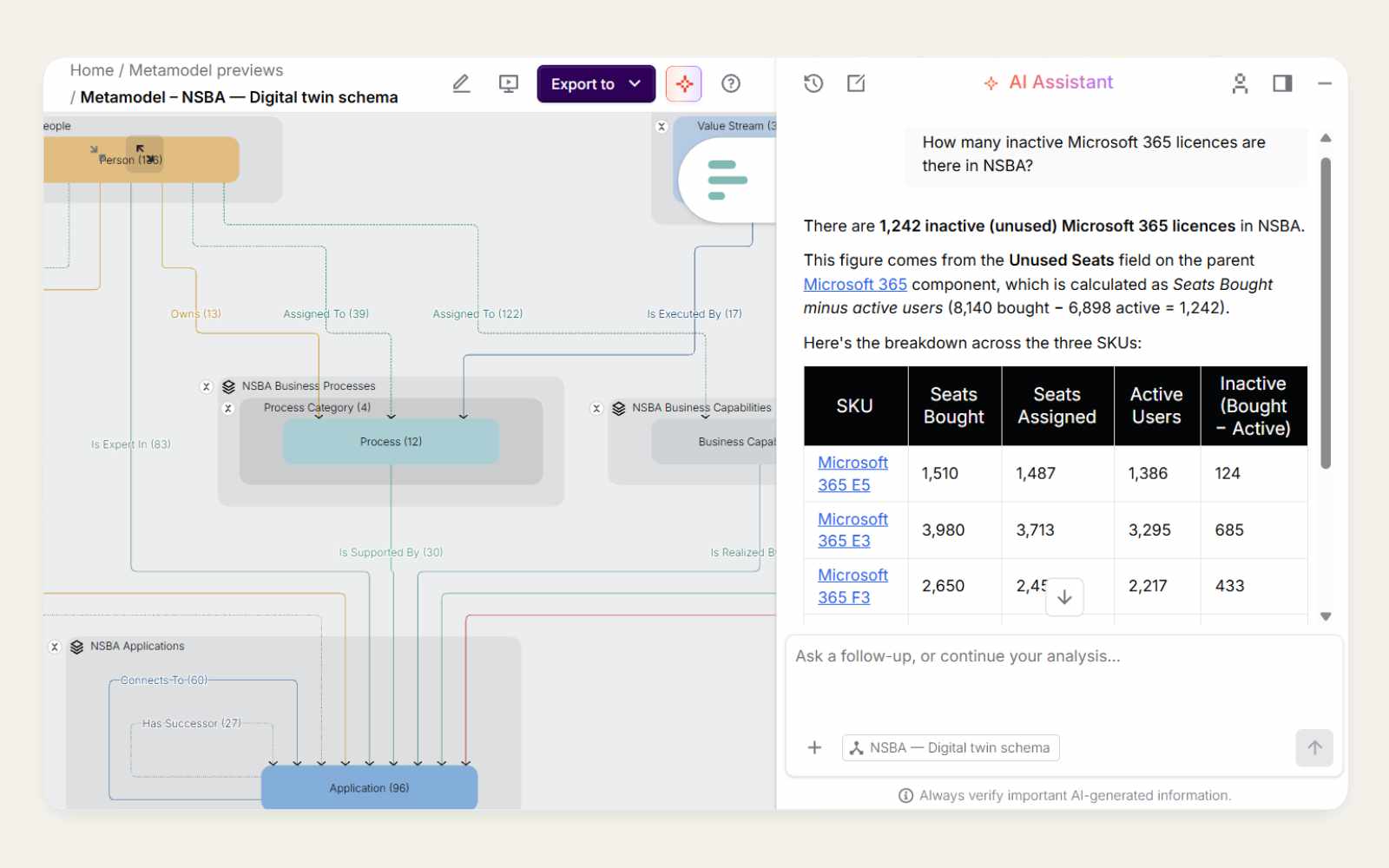Select the Business Capability node
Image resolution: width=1389 pixels, height=868 pixels.
point(714,442)
